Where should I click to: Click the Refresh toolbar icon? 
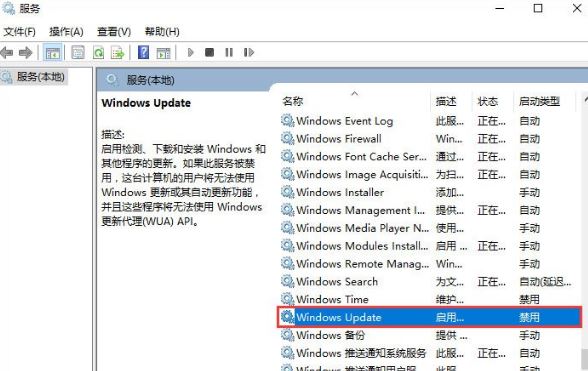click(x=98, y=53)
